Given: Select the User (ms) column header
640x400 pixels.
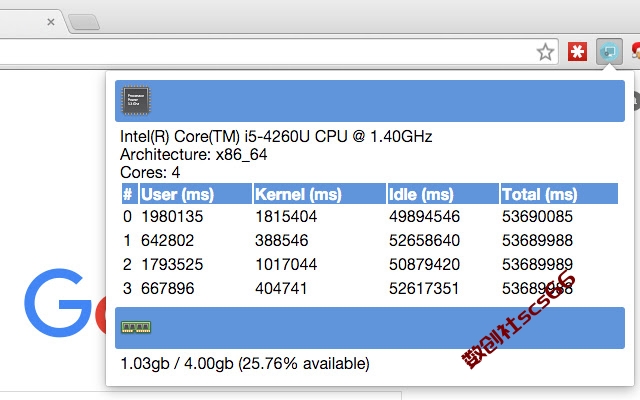Looking at the screenshot, I should 196,193.
